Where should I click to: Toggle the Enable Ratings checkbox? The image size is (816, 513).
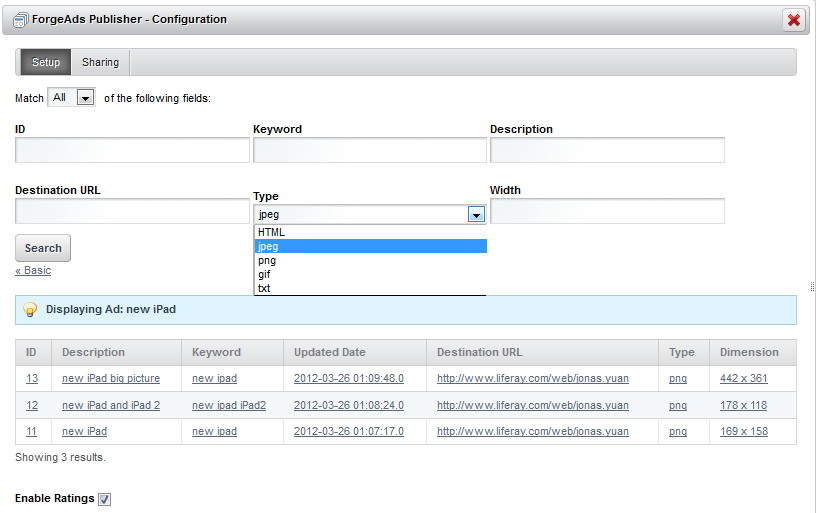coord(105,499)
